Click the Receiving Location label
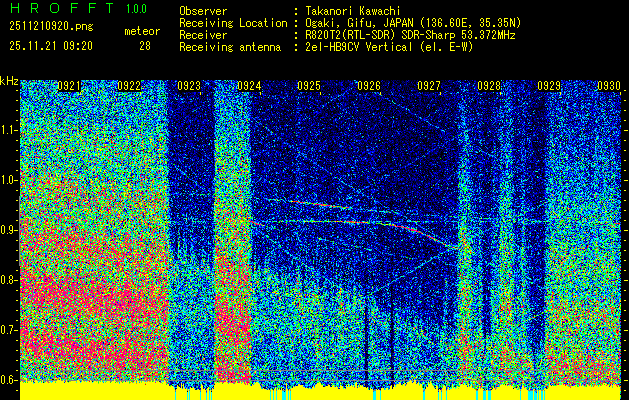 pos(233,23)
